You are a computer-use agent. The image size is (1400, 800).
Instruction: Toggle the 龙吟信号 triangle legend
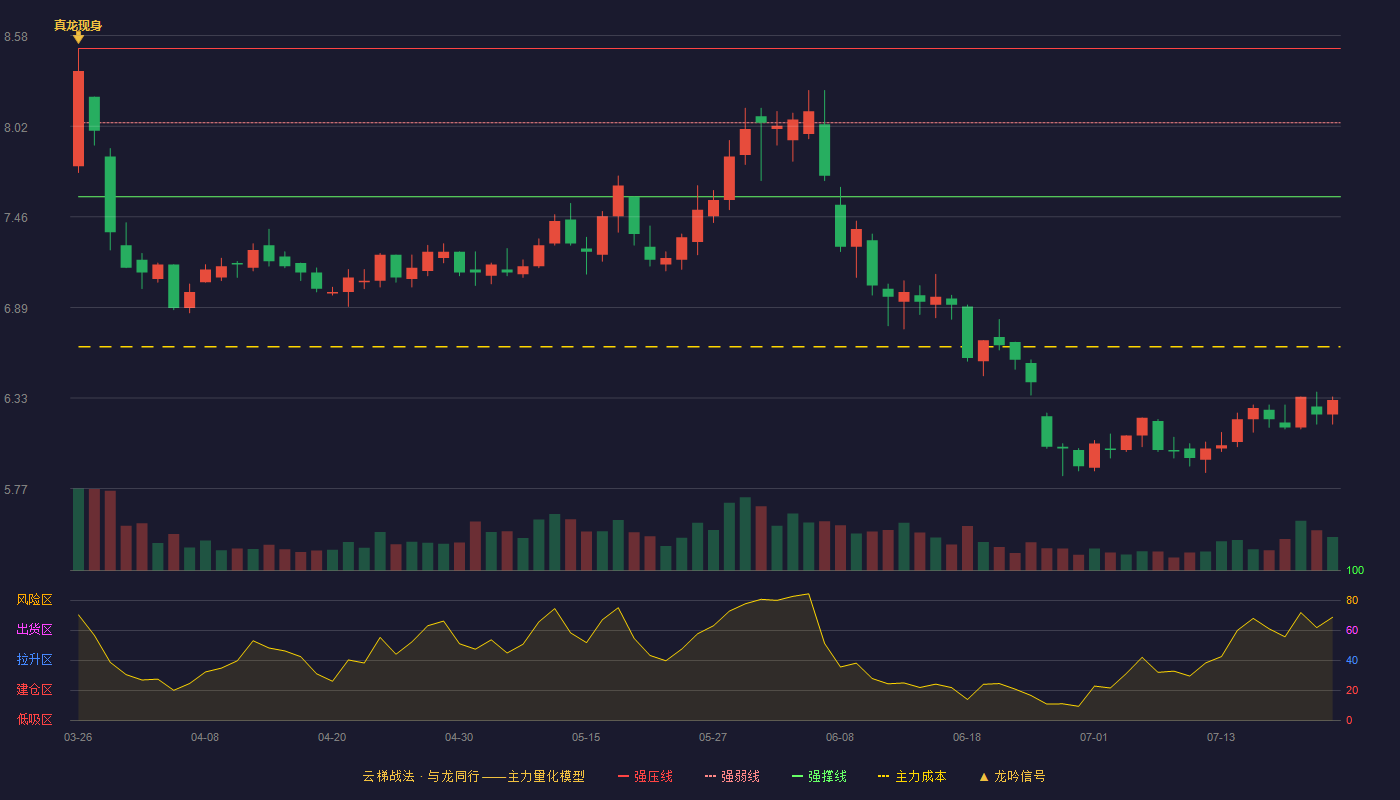coord(1012,776)
